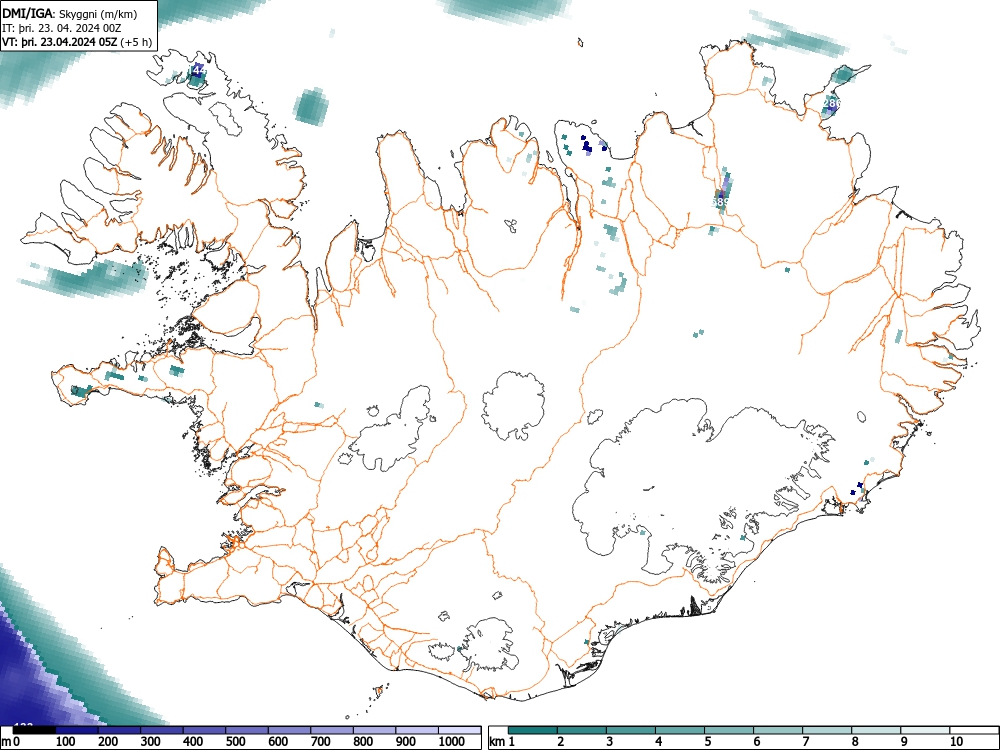Click the '8' tick on the km scale

point(855,742)
